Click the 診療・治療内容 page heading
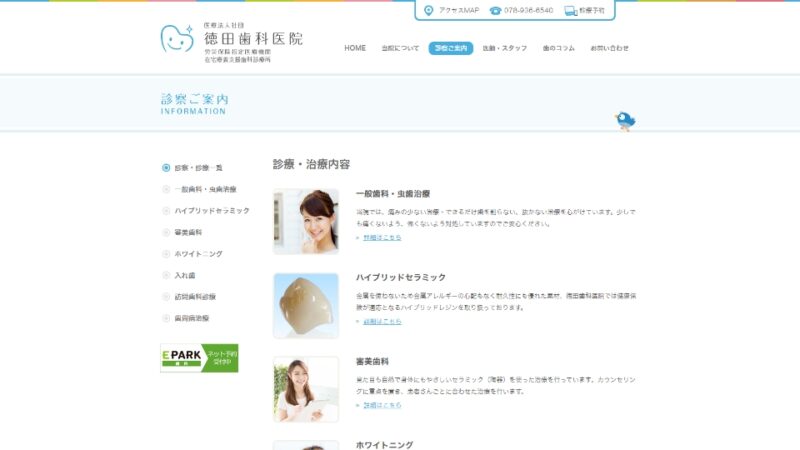Image resolution: width=800 pixels, height=450 pixels. pyautogui.click(x=311, y=164)
